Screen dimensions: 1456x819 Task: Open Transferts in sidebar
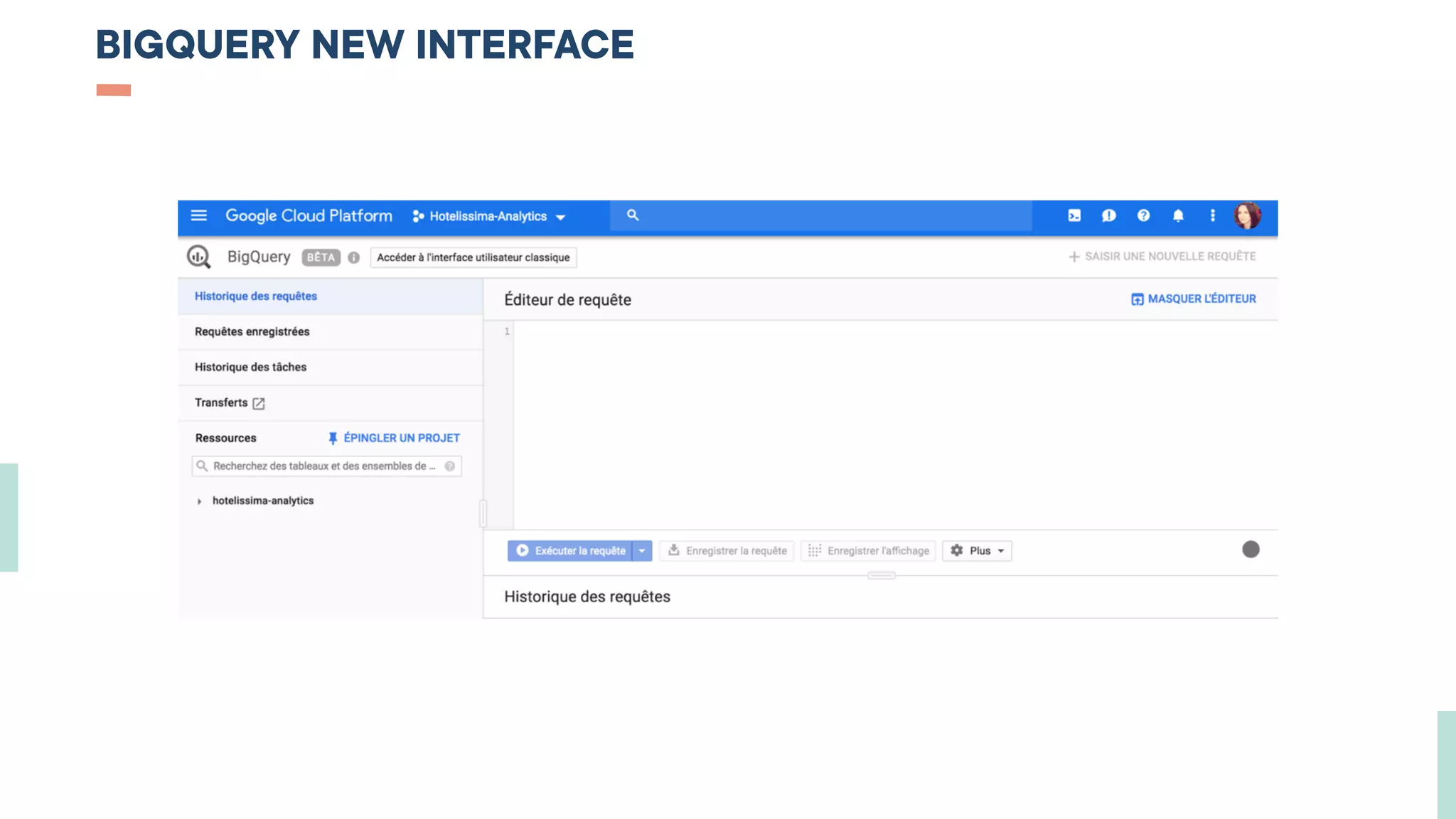[331, 403]
